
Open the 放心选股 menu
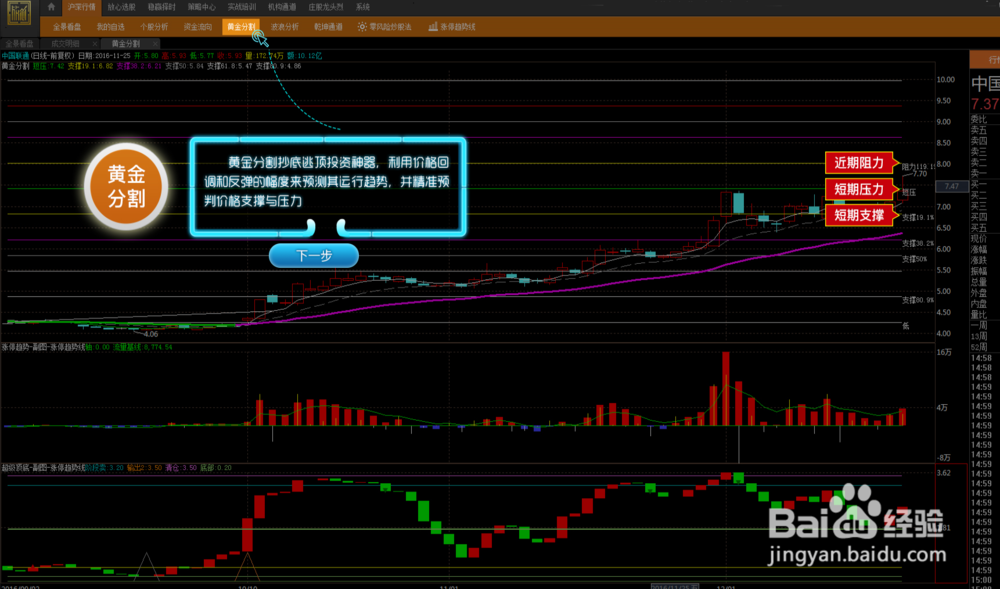[x=122, y=7]
